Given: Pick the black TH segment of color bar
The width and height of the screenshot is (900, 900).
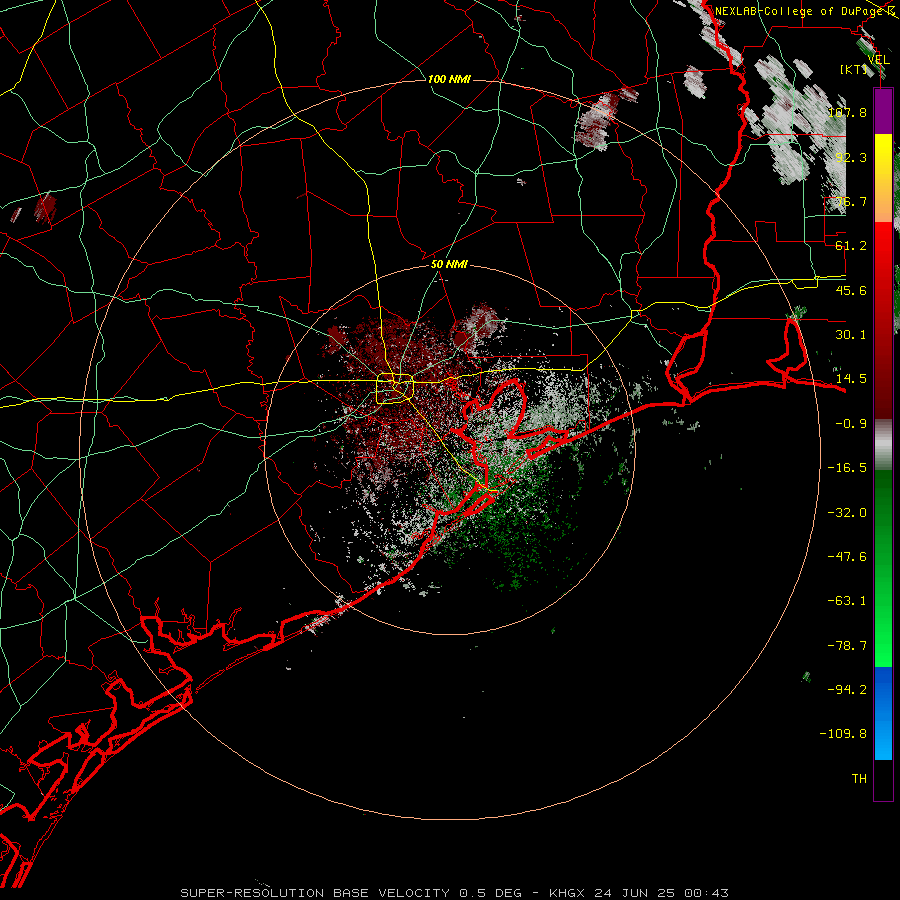Looking at the screenshot, I should coord(883,779).
